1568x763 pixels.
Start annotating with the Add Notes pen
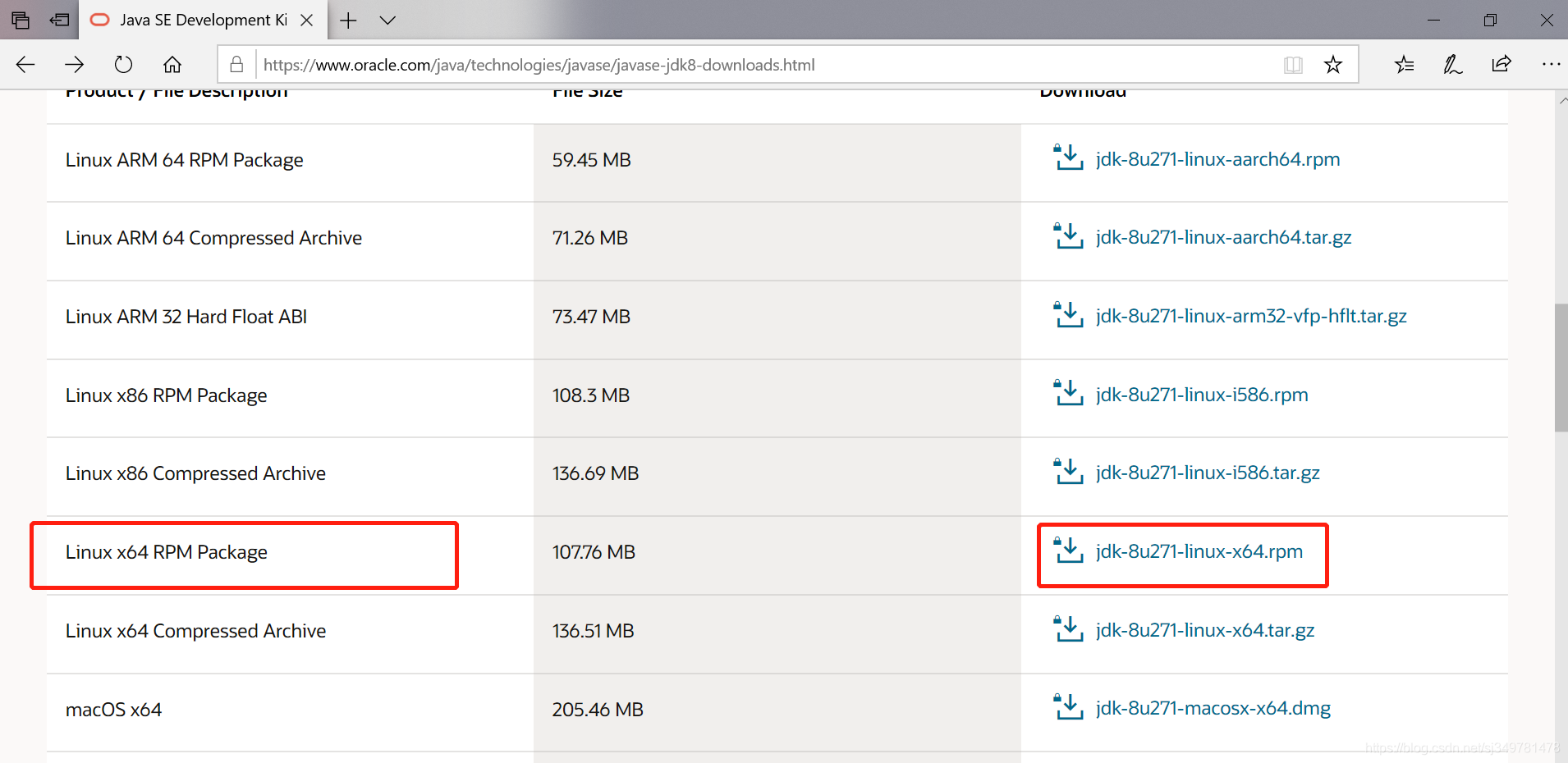click(1452, 64)
